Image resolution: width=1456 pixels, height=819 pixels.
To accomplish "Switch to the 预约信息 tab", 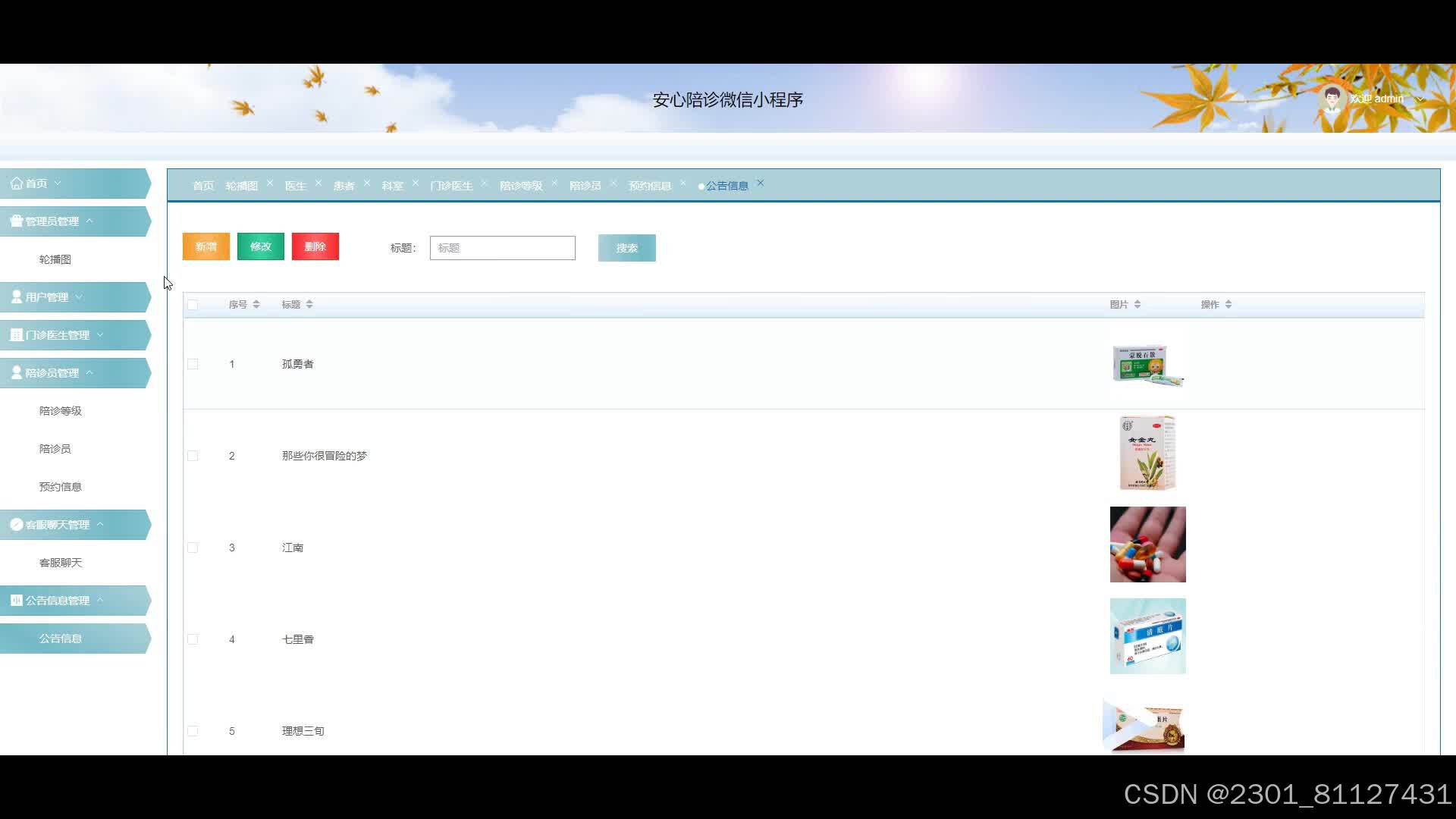I will pyautogui.click(x=650, y=186).
